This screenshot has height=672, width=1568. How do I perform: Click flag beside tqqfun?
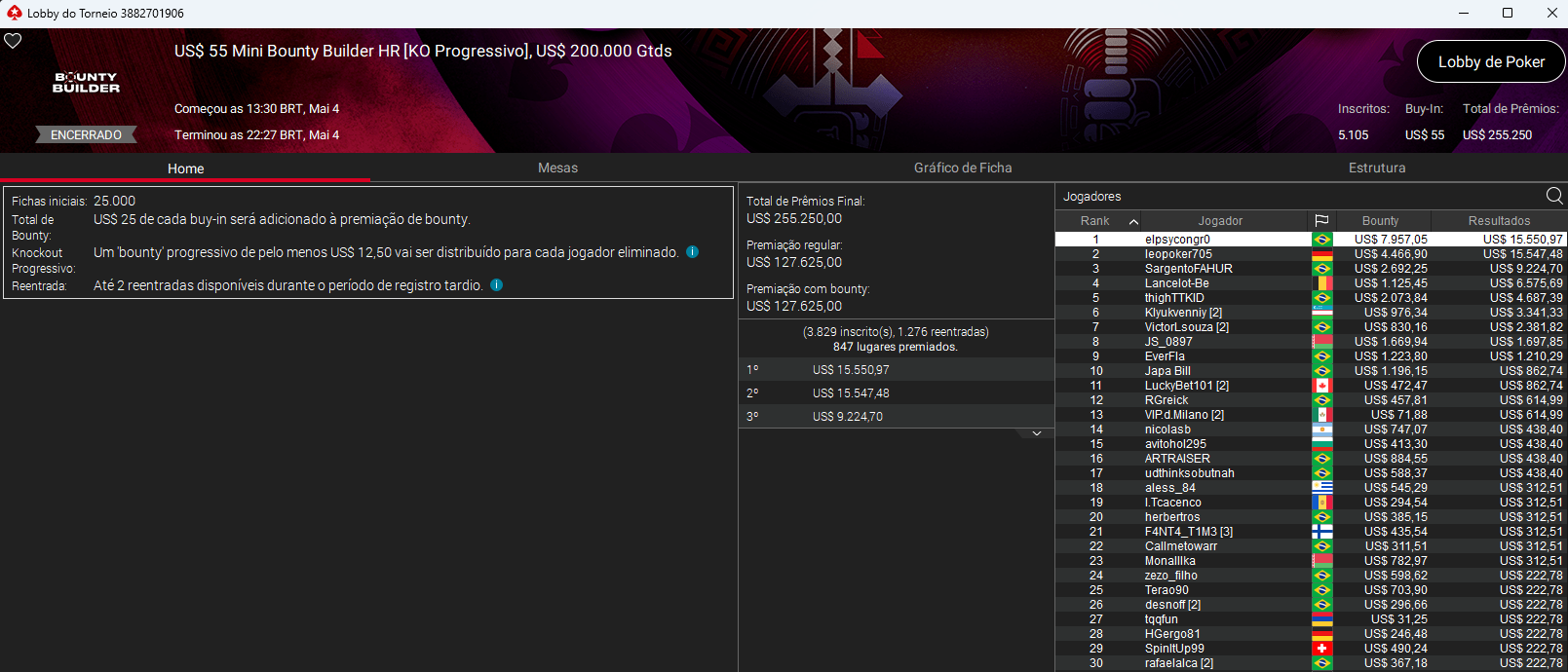click(x=1322, y=619)
